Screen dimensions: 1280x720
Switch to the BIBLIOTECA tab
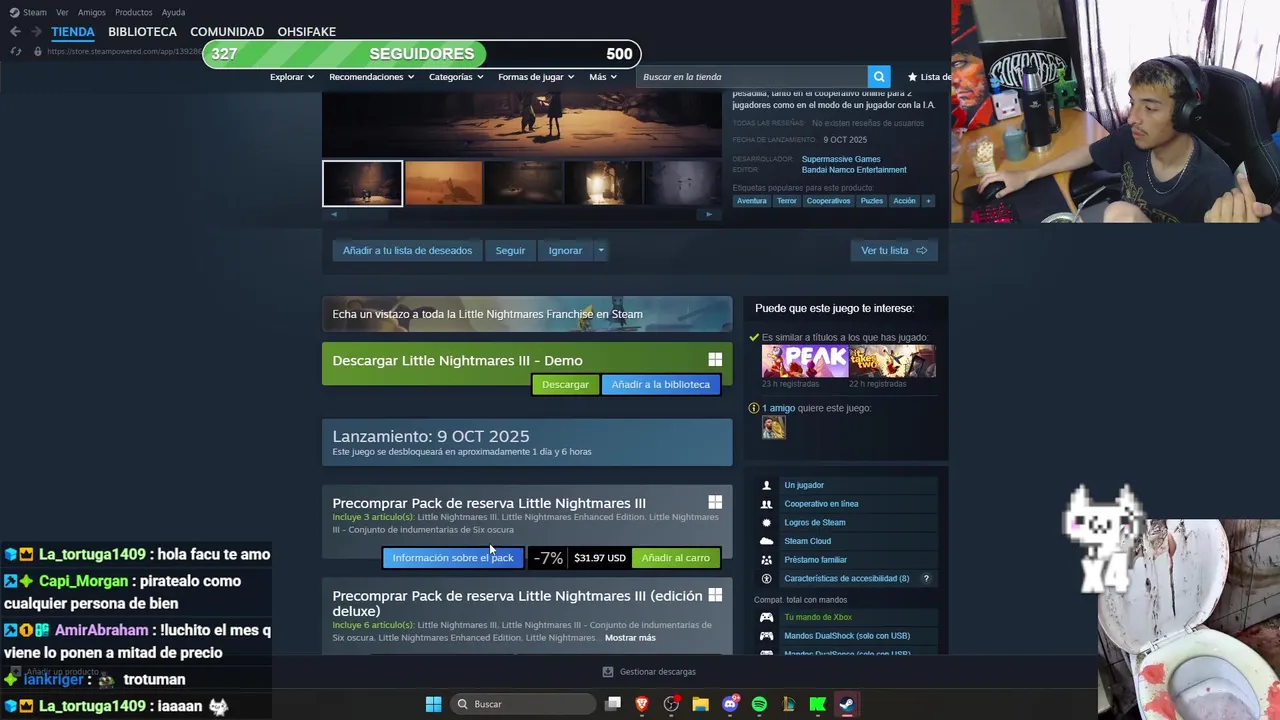tap(142, 32)
